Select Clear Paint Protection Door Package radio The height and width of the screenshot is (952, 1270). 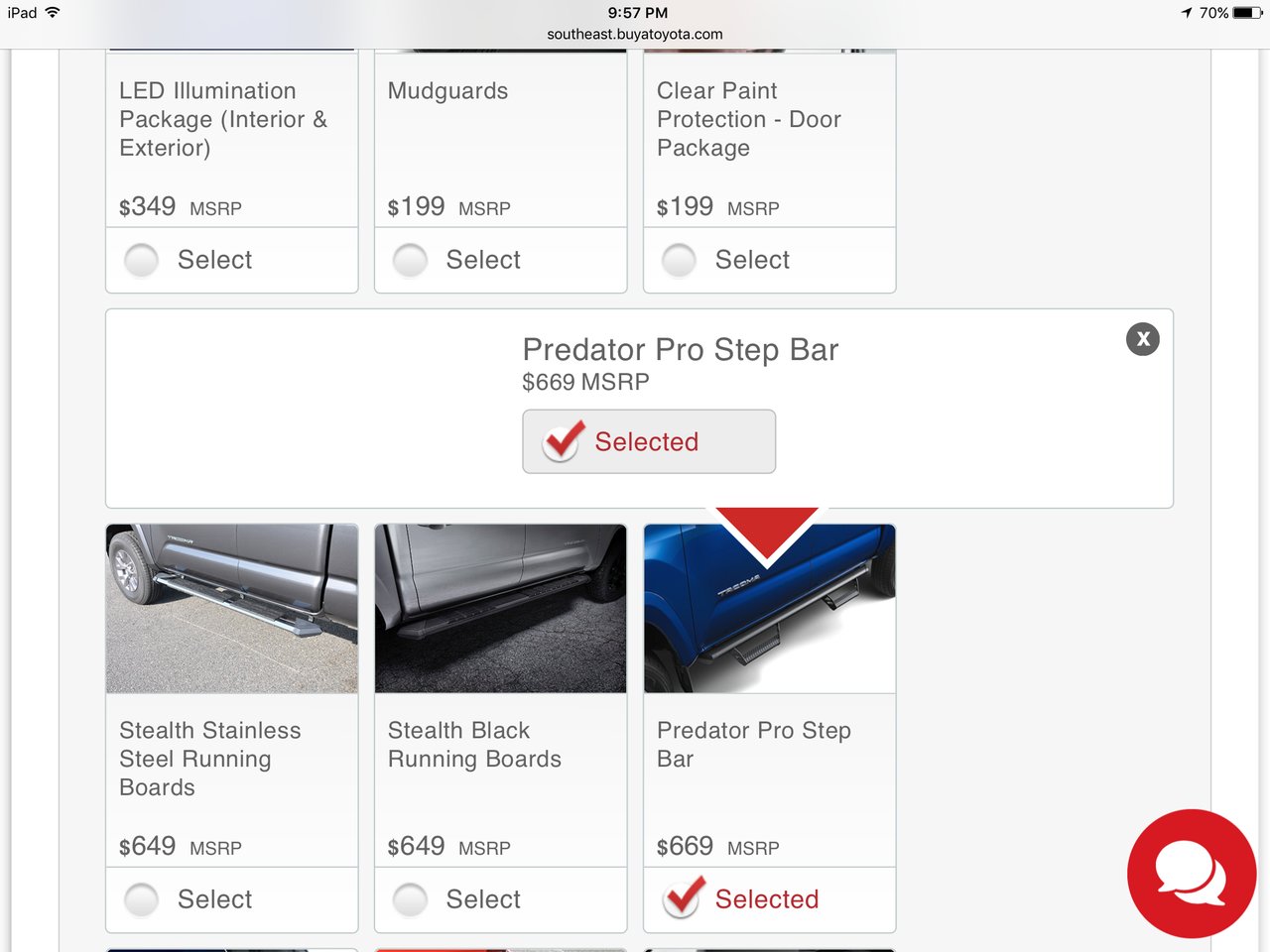(x=680, y=260)
